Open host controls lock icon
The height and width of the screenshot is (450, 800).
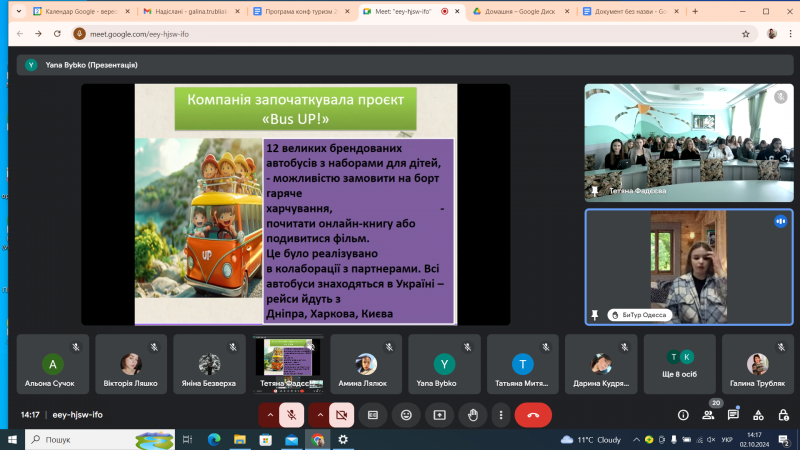tap(784, 415)
